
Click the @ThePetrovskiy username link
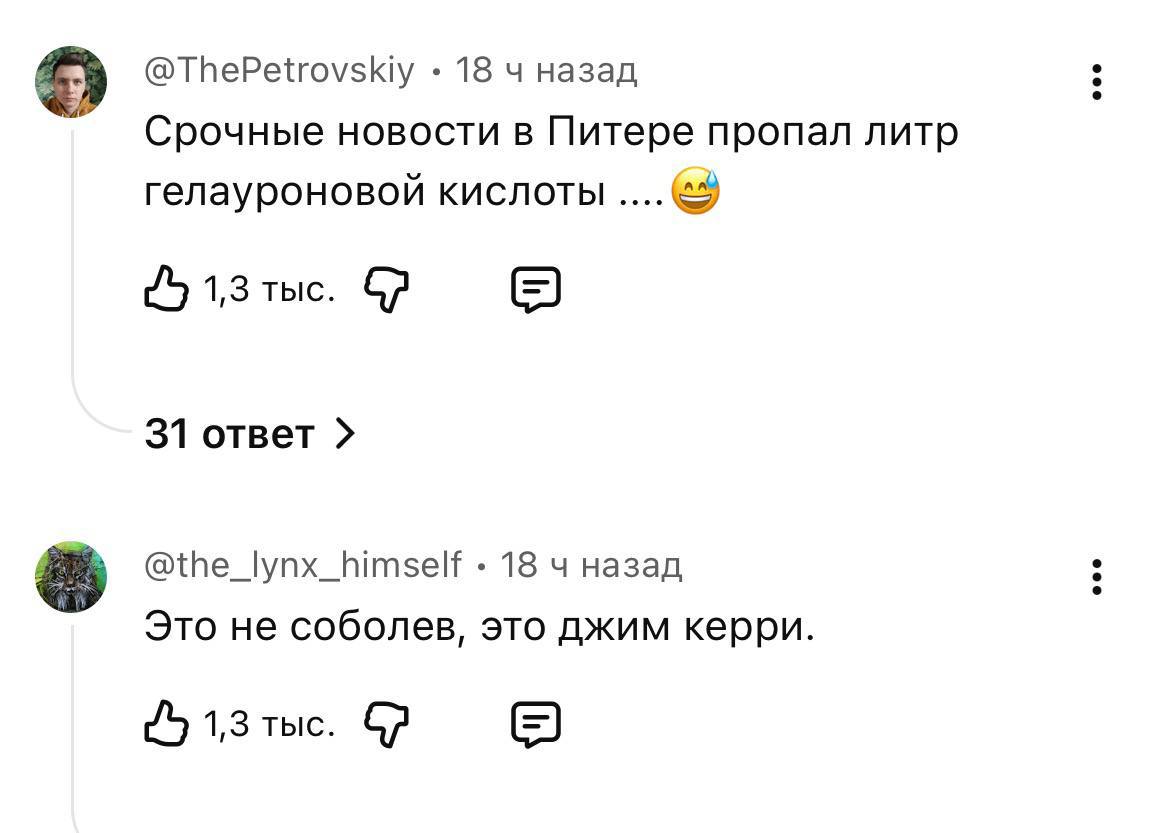point(279,71)
